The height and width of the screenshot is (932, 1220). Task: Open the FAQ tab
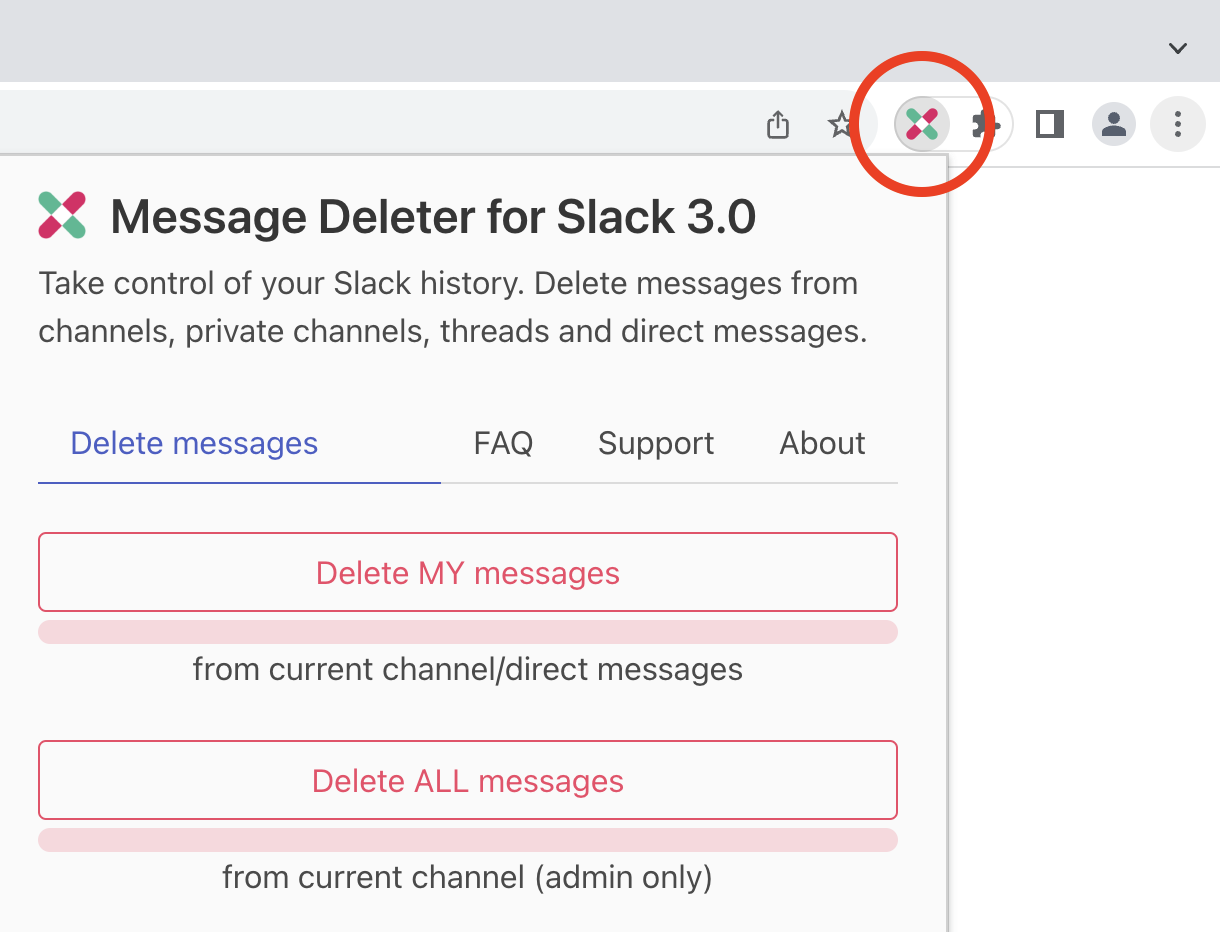pos(503,443)
